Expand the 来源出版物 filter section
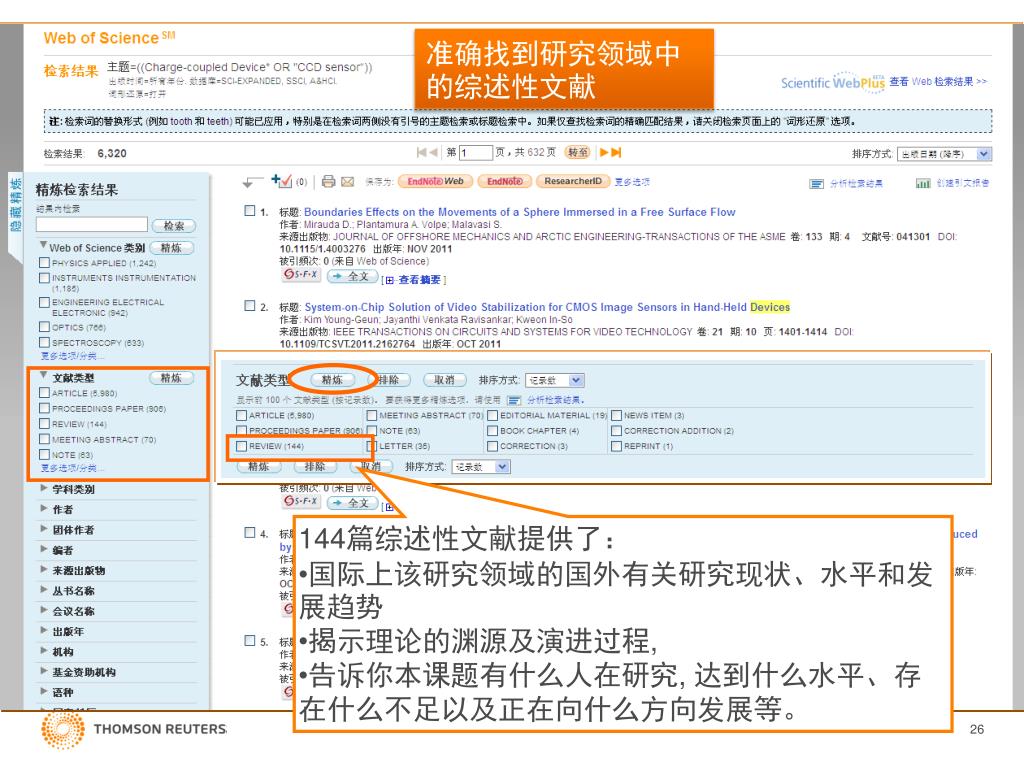The width and height of the screenshot is (1024, 768). 44,570
